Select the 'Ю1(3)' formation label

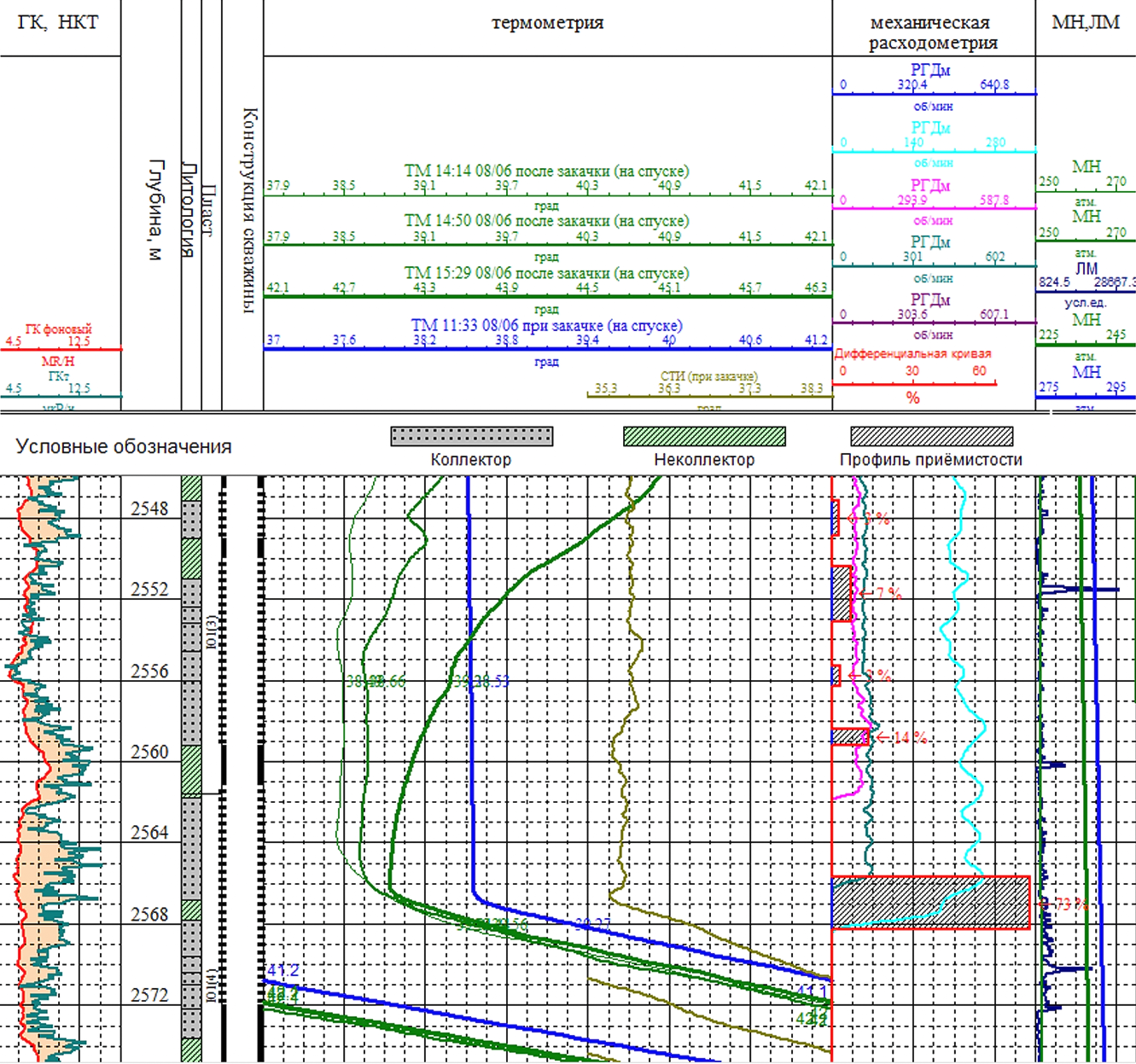pyautogui.click(x=211, y=634)
